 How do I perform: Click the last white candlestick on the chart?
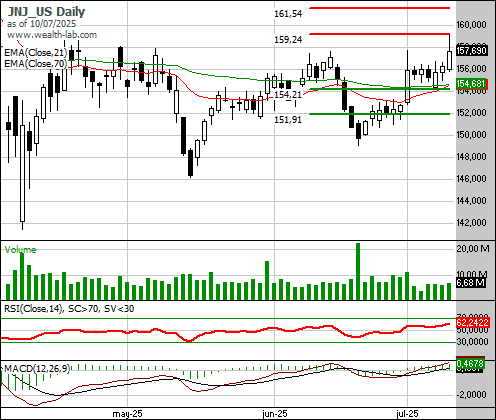coord(450,60)
